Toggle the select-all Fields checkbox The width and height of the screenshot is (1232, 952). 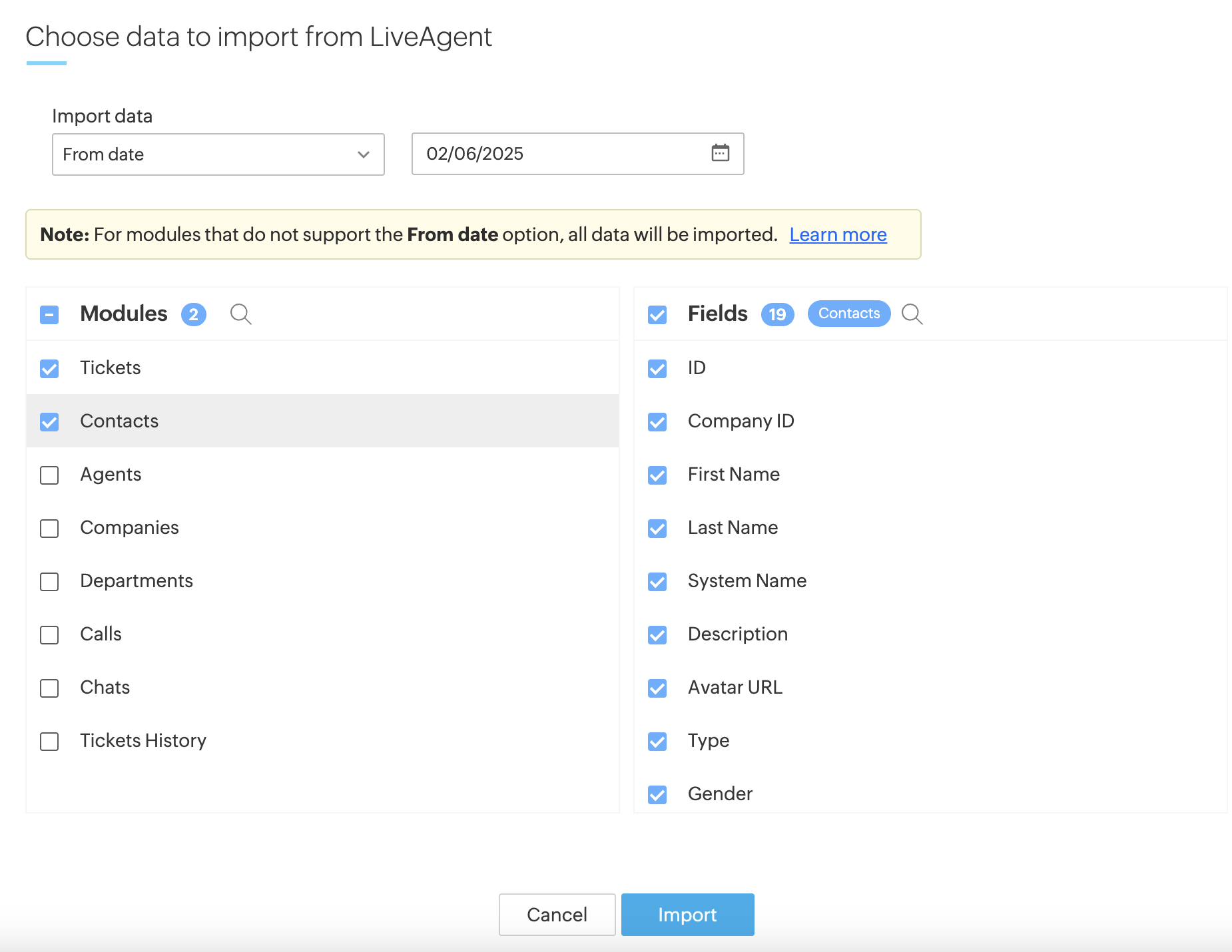[657, 314]
